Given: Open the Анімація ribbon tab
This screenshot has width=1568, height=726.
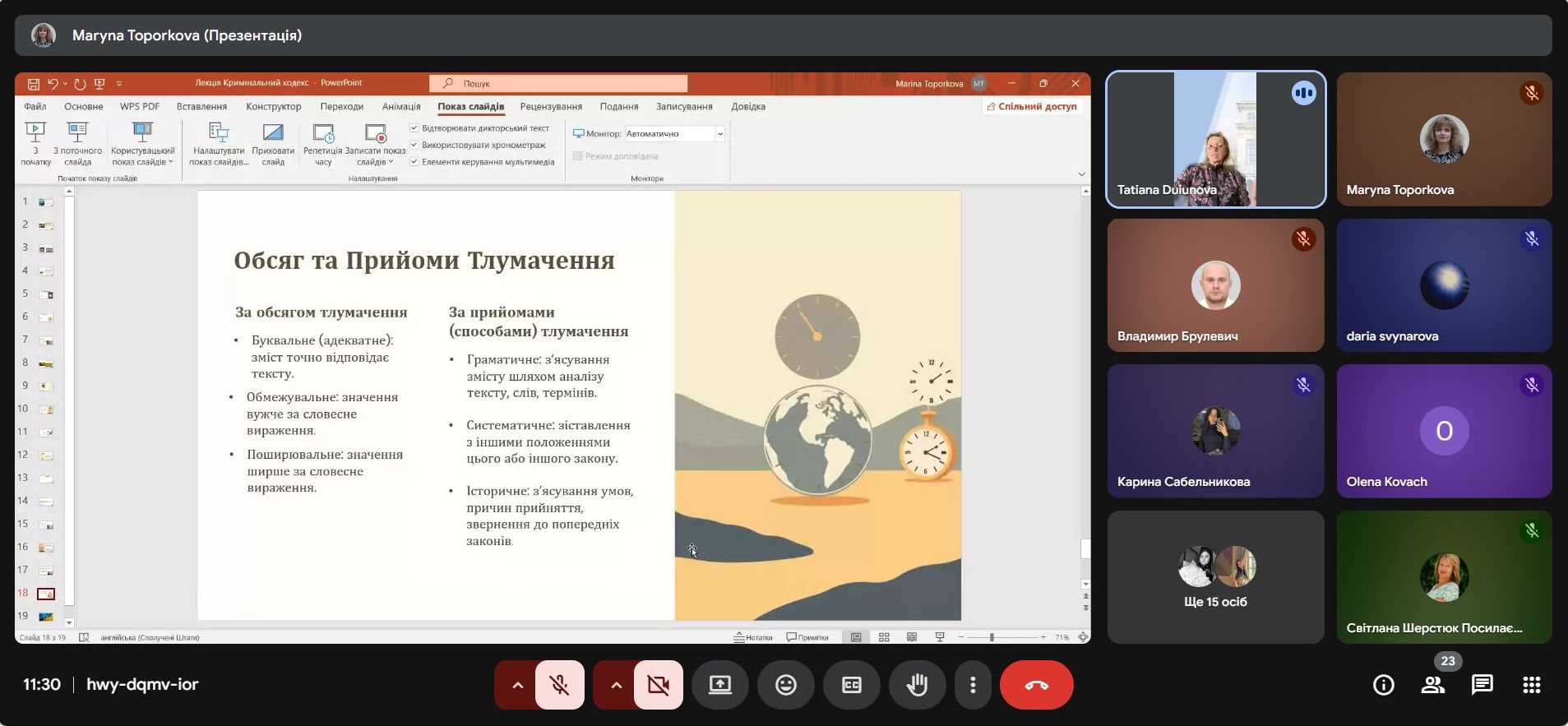Looking at the screenshot, I should click(x=401, y=107).
